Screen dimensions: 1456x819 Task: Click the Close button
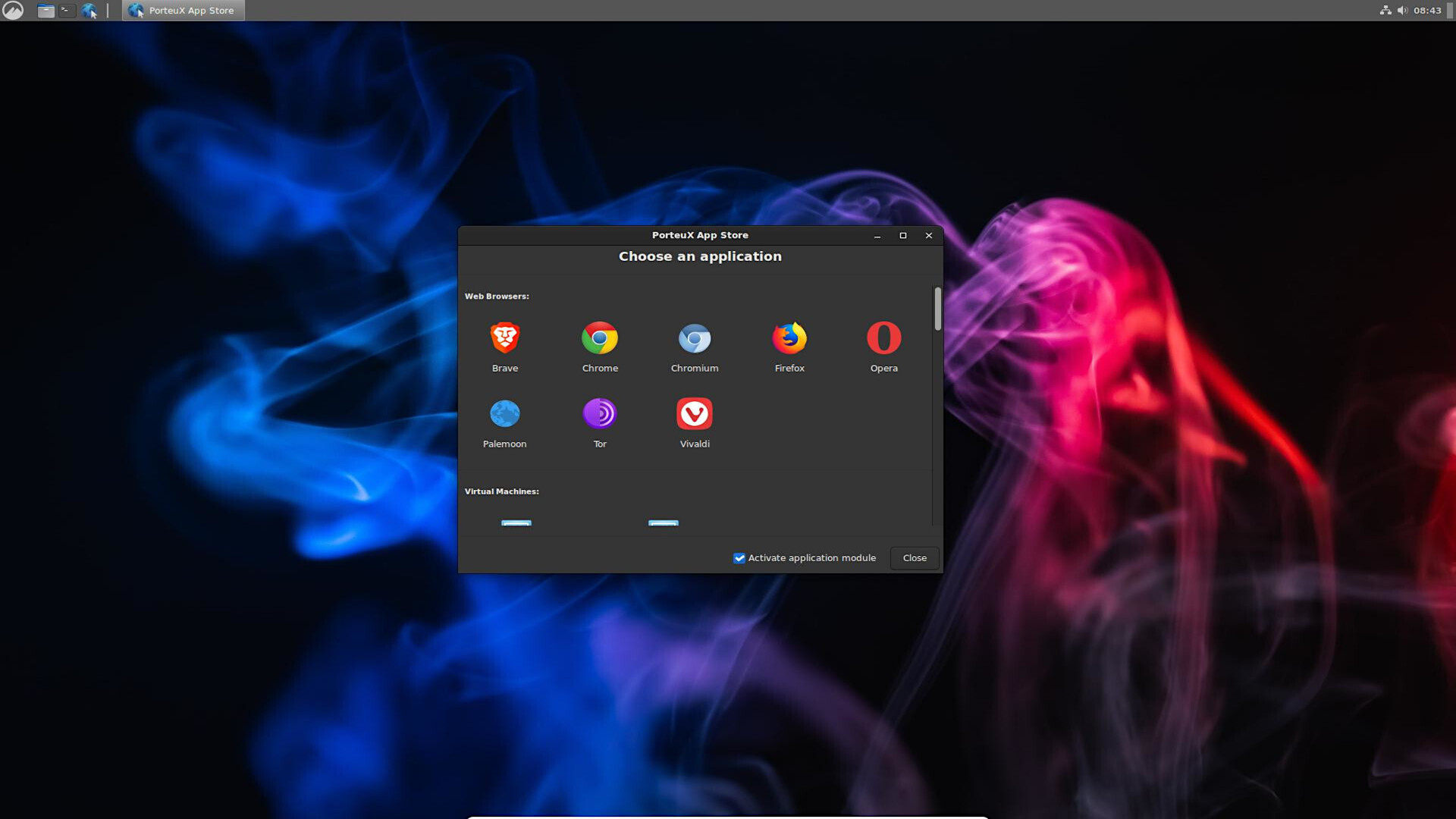914,558
